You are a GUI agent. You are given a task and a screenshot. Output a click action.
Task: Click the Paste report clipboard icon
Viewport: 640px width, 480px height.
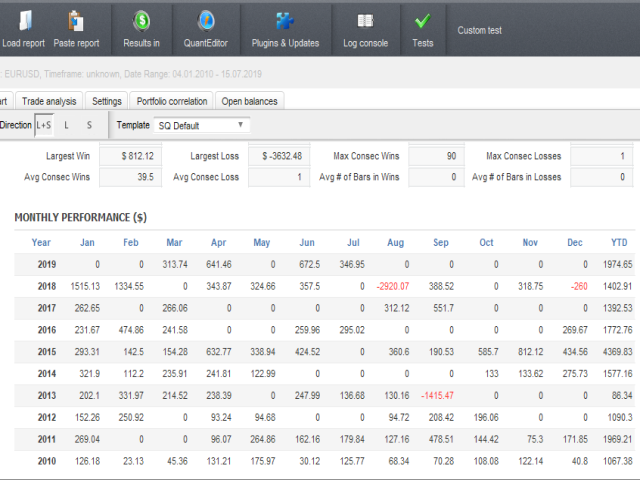click(76, 21)
